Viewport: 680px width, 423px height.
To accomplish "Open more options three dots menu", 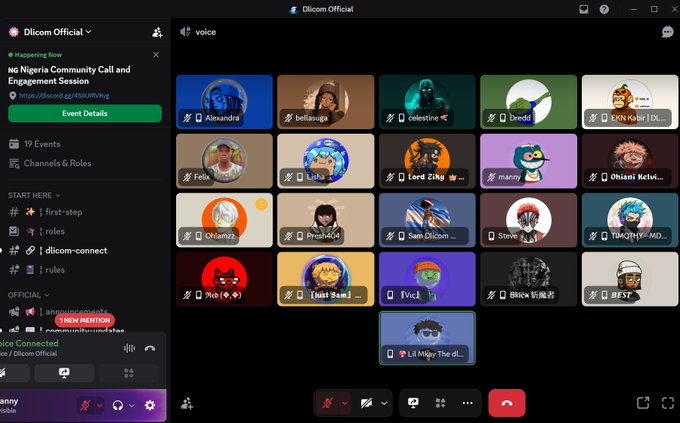I will coord(468,403).
